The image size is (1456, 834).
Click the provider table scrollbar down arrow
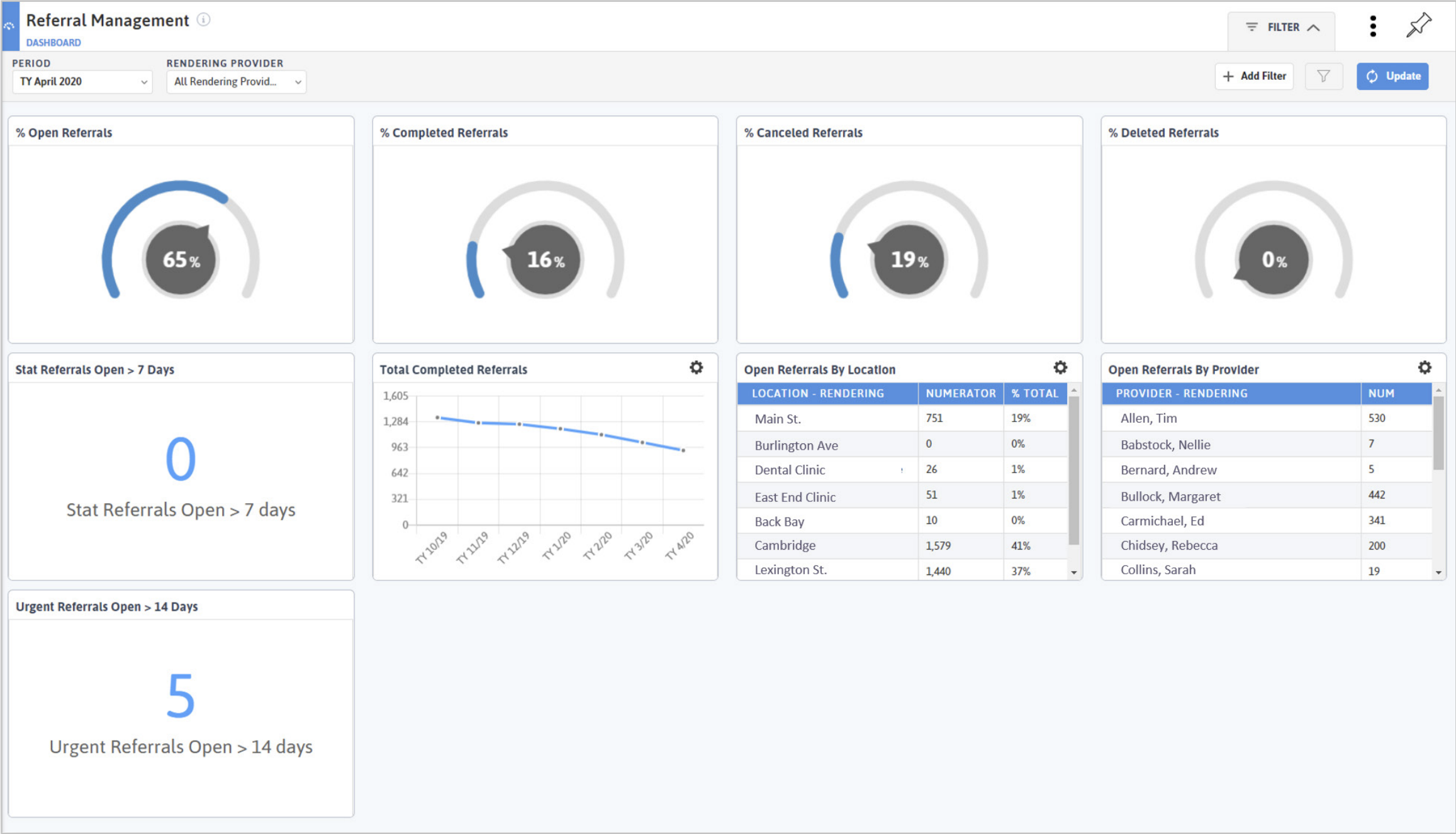point(1438,572)
